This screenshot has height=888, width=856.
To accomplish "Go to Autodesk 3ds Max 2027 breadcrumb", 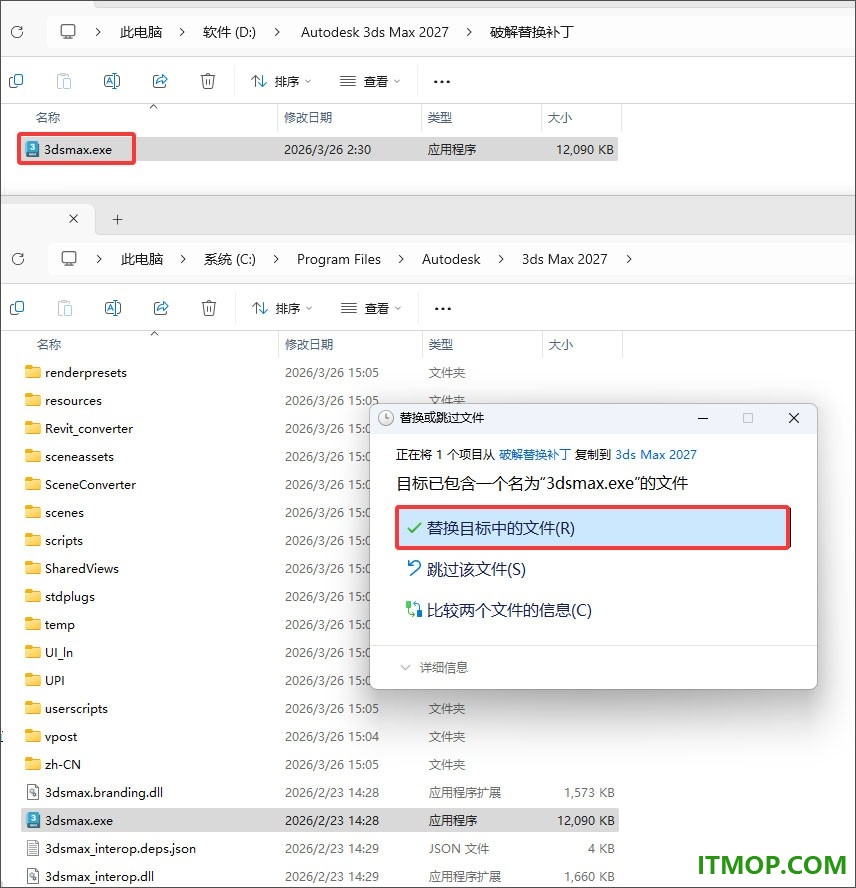I will click(x=374, y=32).
